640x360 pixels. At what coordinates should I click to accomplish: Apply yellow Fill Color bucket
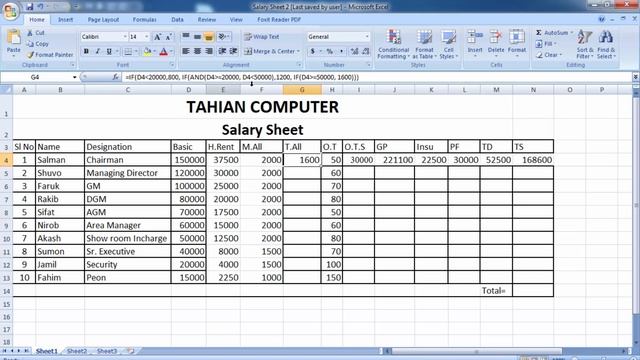[x=147, y=51]
